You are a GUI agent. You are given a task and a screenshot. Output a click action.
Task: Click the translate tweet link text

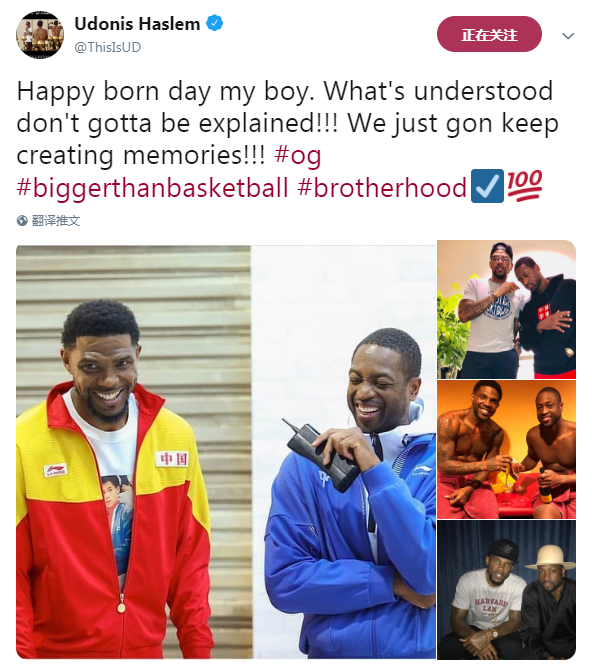(x=56, y=221)
